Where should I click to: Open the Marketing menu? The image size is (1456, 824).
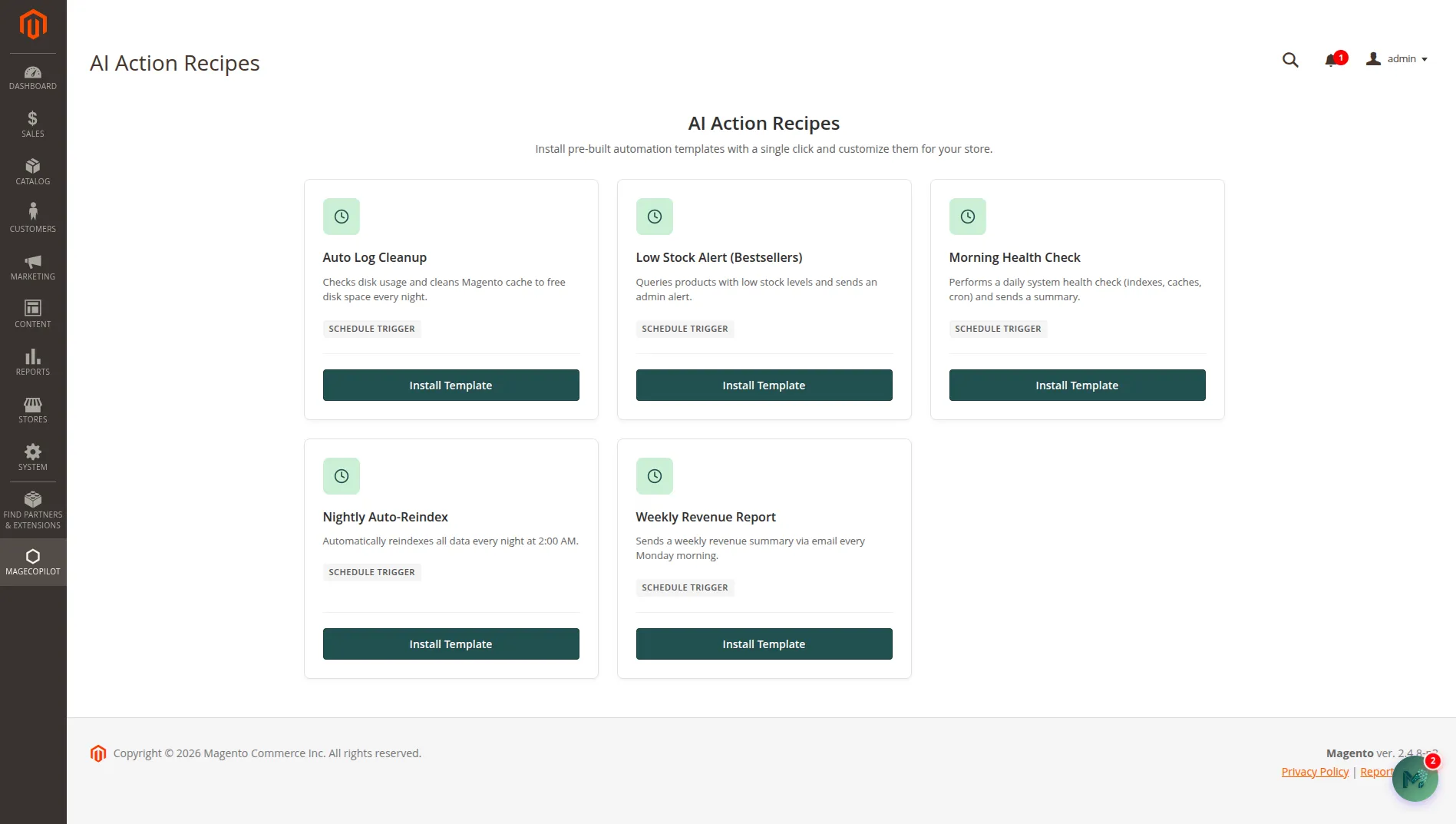tap(33, 267)
